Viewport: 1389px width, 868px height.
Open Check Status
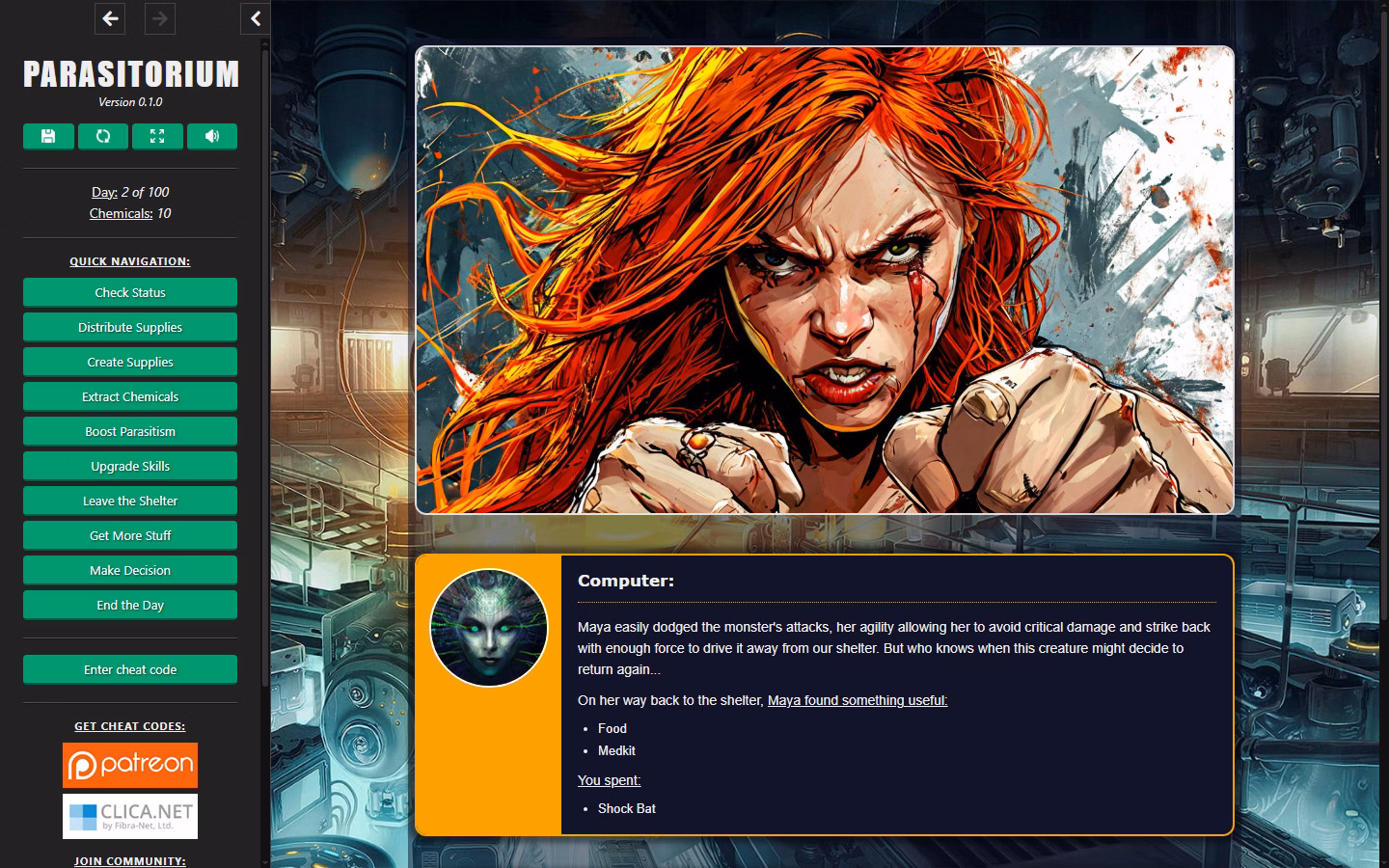(x=130, y=292)
